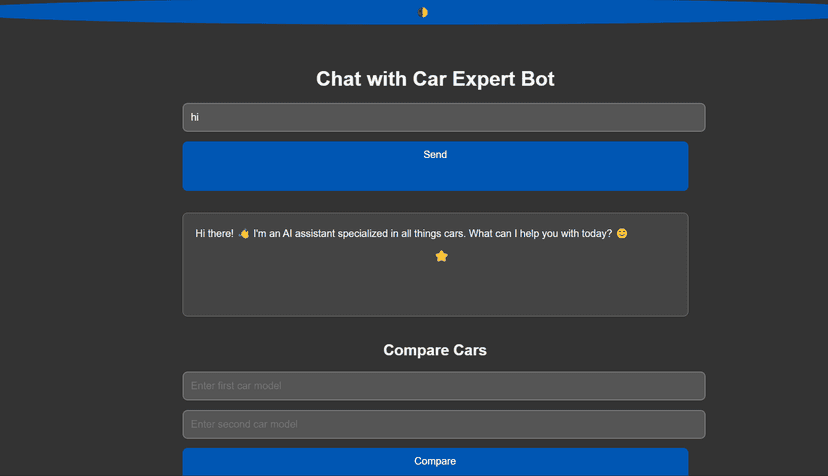Click the blue header bar at the top
Screen dimensions: 828x476
(x=200, y=12)
